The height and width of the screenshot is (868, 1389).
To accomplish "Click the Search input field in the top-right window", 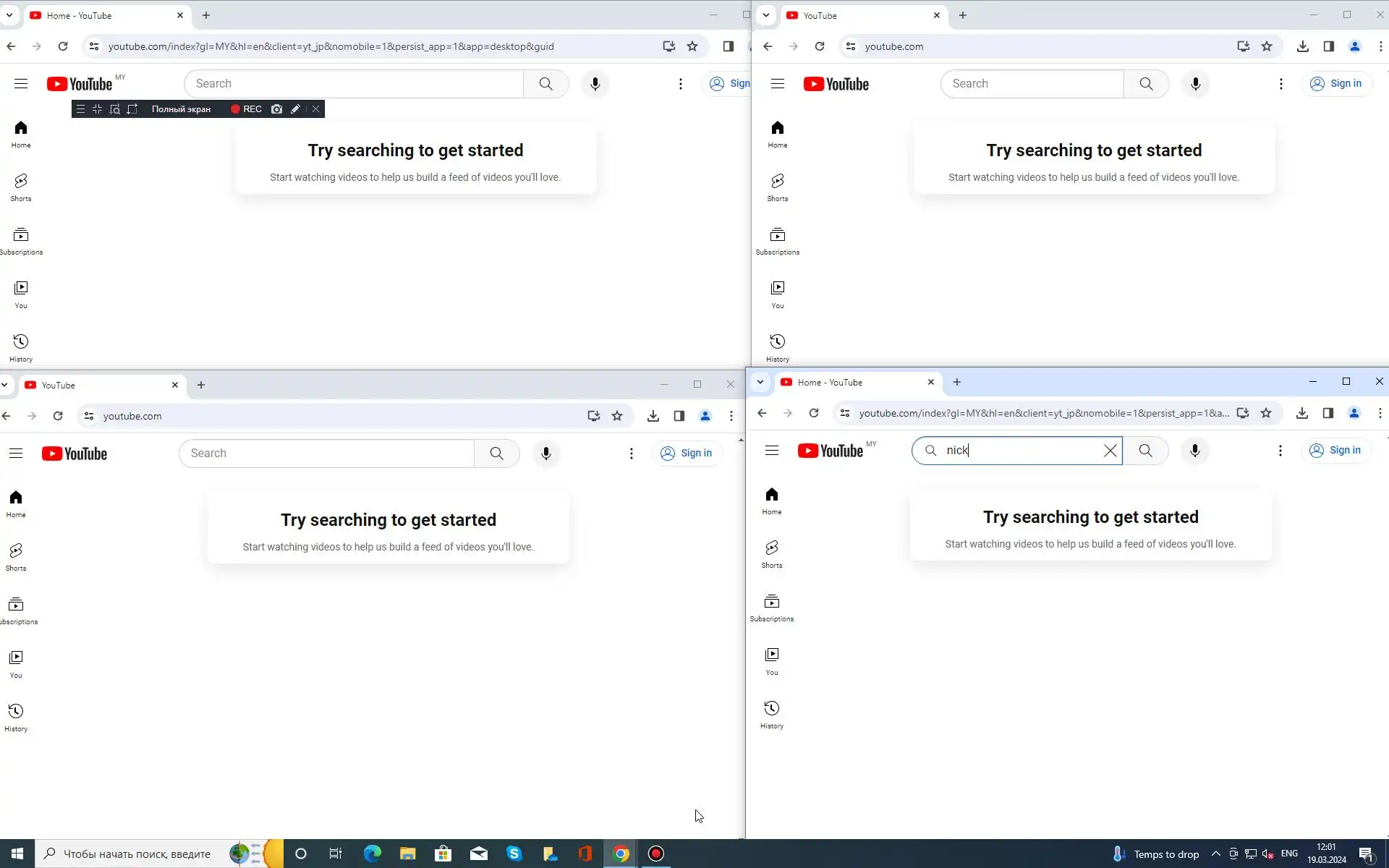I will 1032,84.
